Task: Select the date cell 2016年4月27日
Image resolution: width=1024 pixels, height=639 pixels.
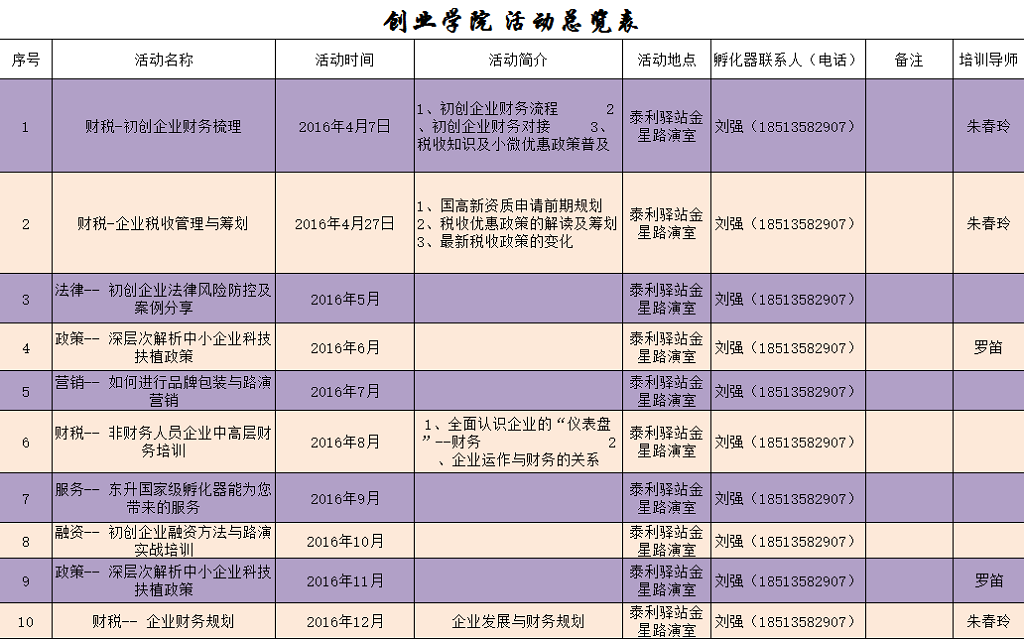Action: pos(345,223)
